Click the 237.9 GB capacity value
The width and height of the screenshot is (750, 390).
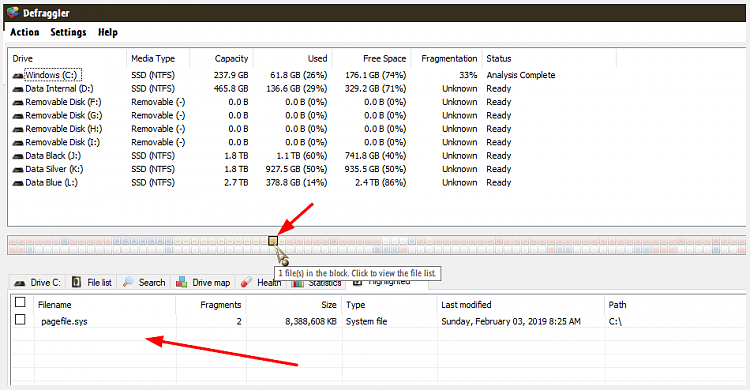click(x=231, y=75)
